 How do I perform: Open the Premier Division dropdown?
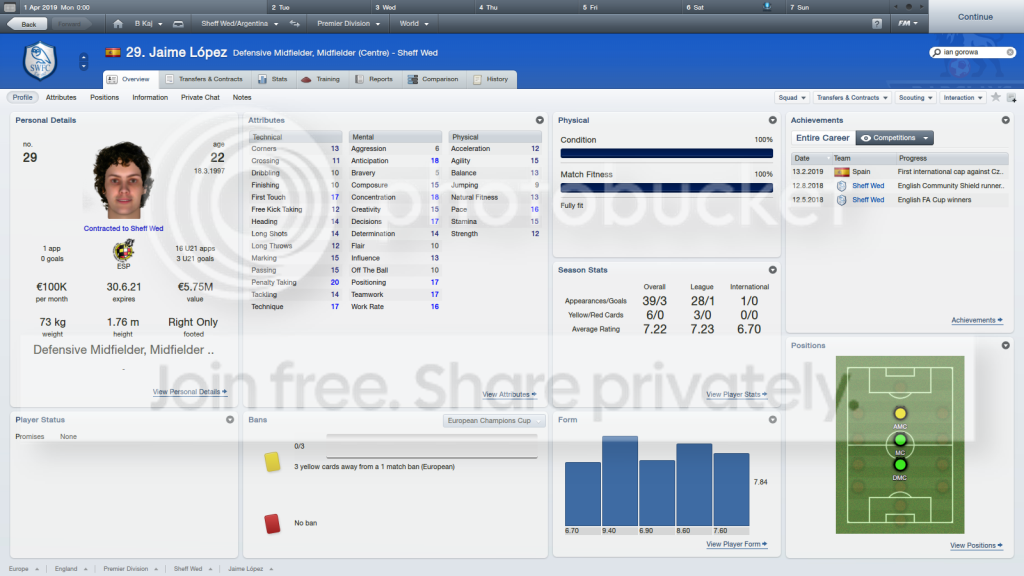tap(348, 24)
